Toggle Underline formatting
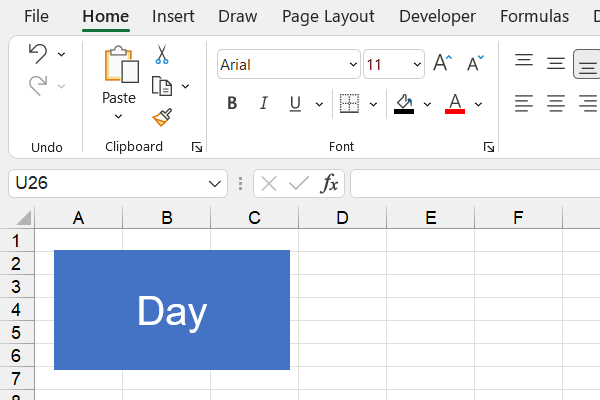This screenshot has width=600, height=400. (295, 103)
